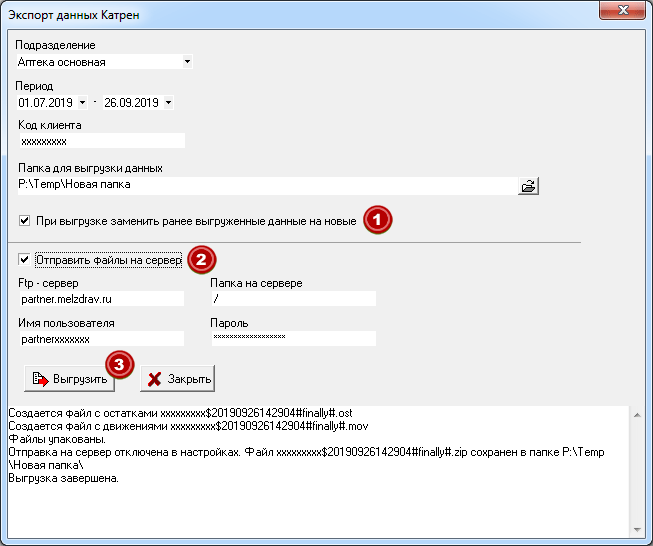This screenshot has height=546, width=653.
Task: Click the Закрыть button with red X
Action: point(178,379)
